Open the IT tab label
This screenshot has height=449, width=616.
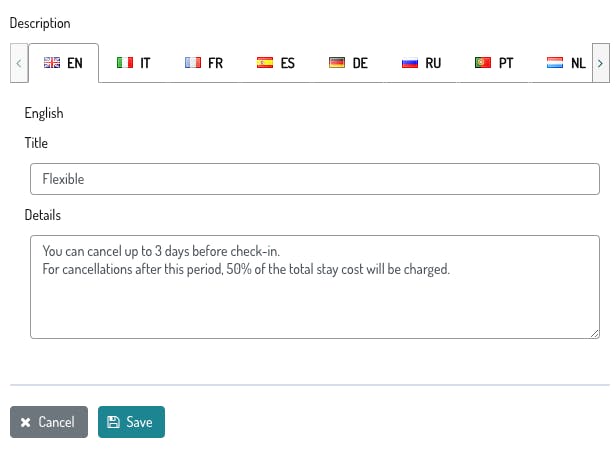(145, 63)
